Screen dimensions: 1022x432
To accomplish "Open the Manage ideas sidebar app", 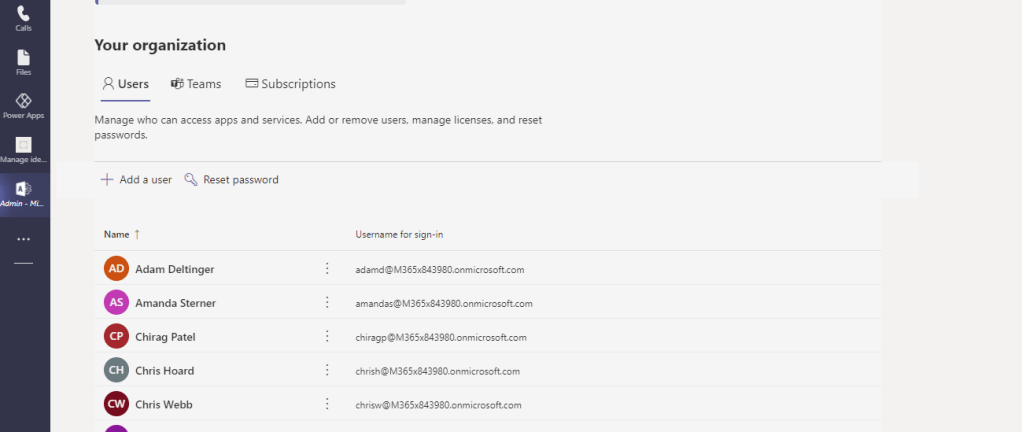I will [x=23, y=149].
